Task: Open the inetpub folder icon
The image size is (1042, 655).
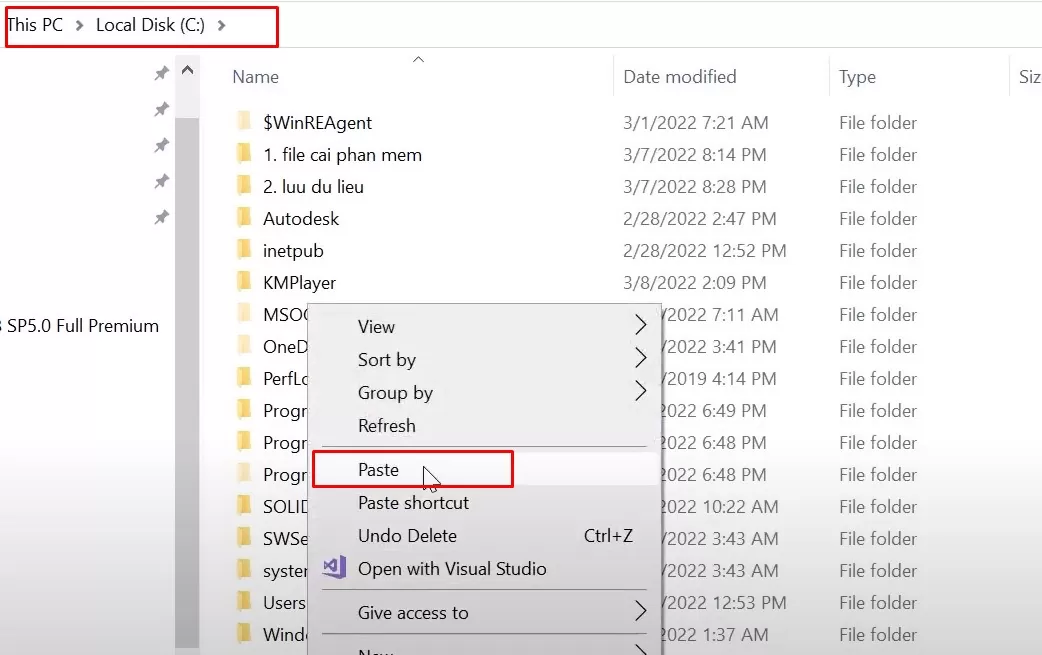Action: [x=245, y=250]
